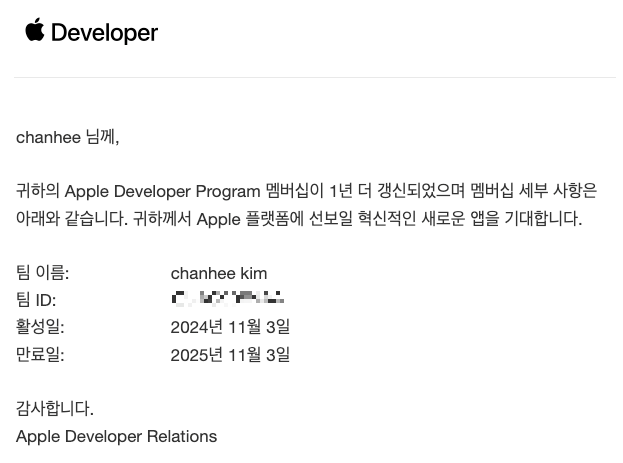Click the blurred team ID value

click(228, 298)
